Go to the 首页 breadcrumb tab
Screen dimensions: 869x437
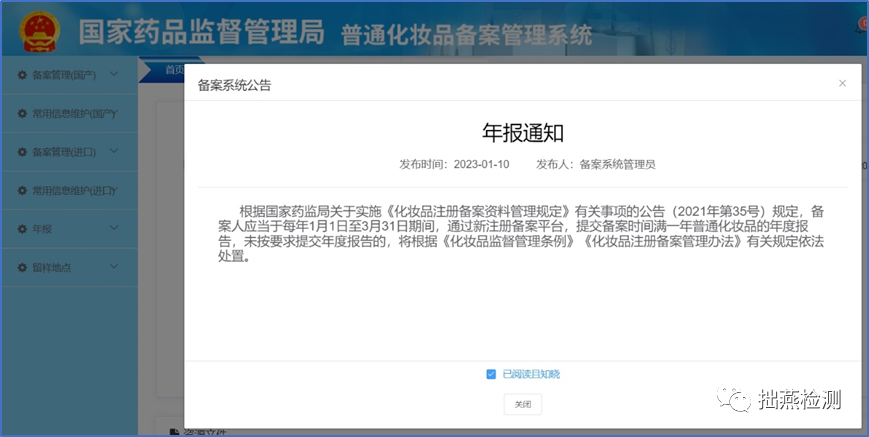(174, 70)
